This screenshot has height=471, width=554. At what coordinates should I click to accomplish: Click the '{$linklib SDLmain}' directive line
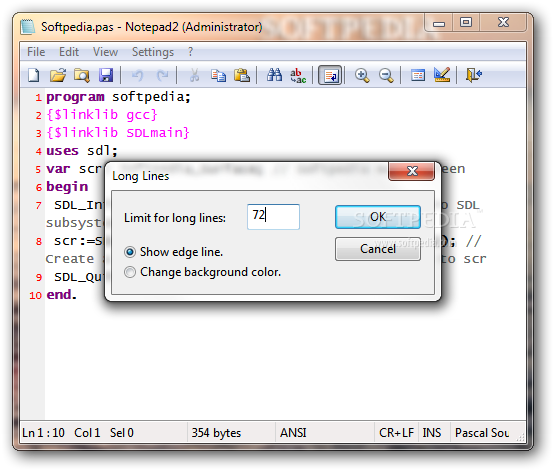click(x=118, y=133)
